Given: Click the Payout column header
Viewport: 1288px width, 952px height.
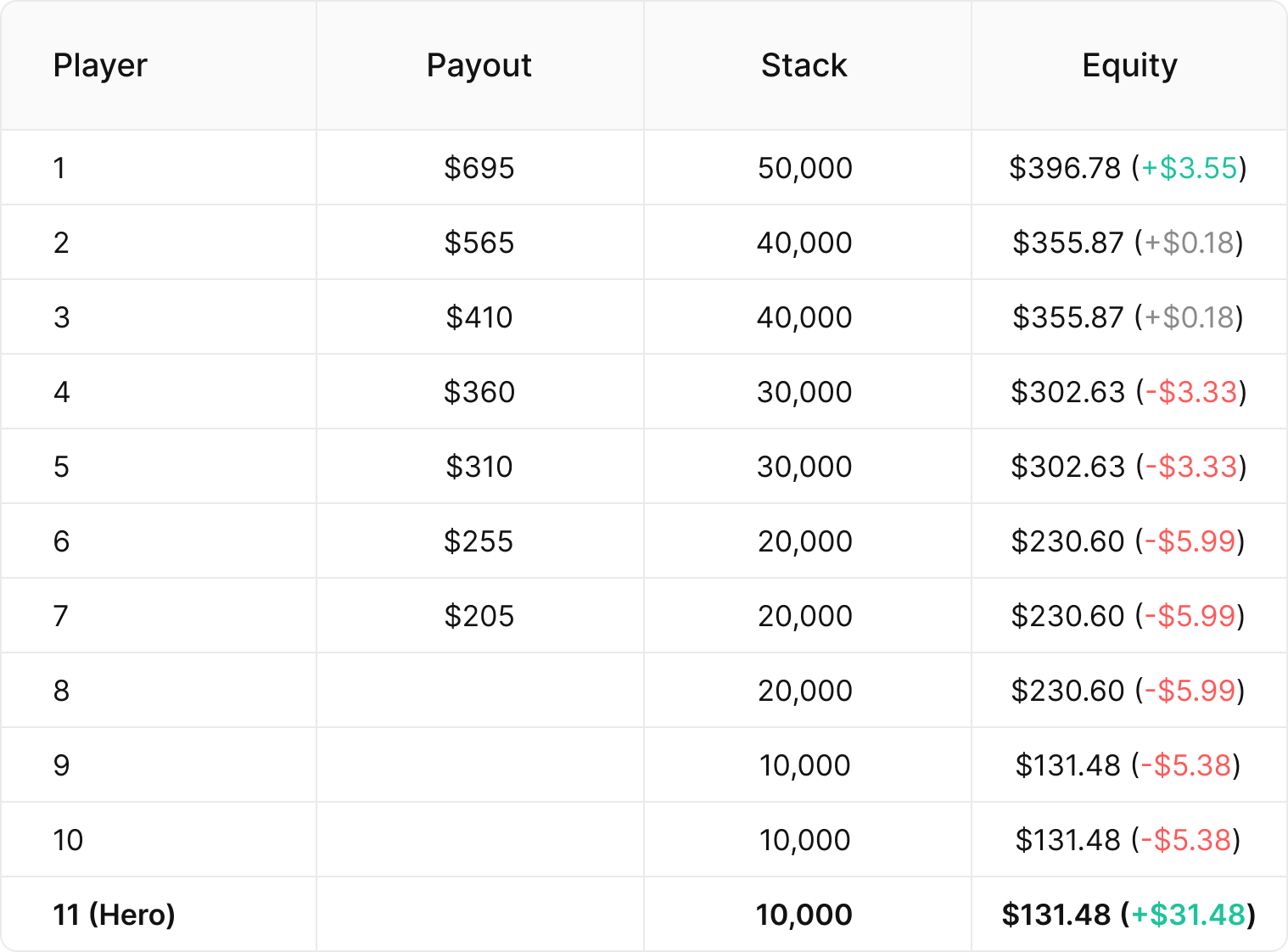Looking at the screenshot, I should tap(479, 65).
